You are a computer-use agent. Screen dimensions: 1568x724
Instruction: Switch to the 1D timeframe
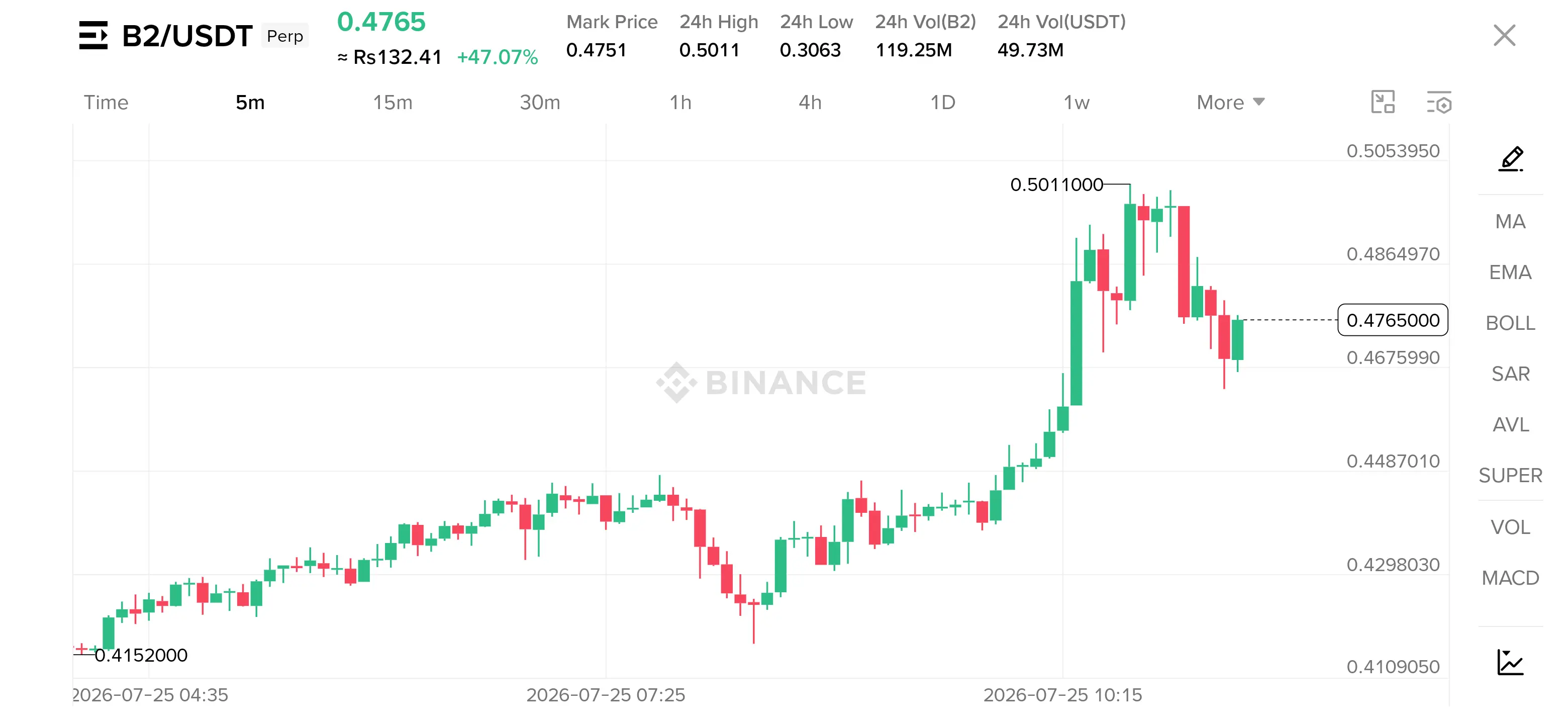(x=942, y=102)
